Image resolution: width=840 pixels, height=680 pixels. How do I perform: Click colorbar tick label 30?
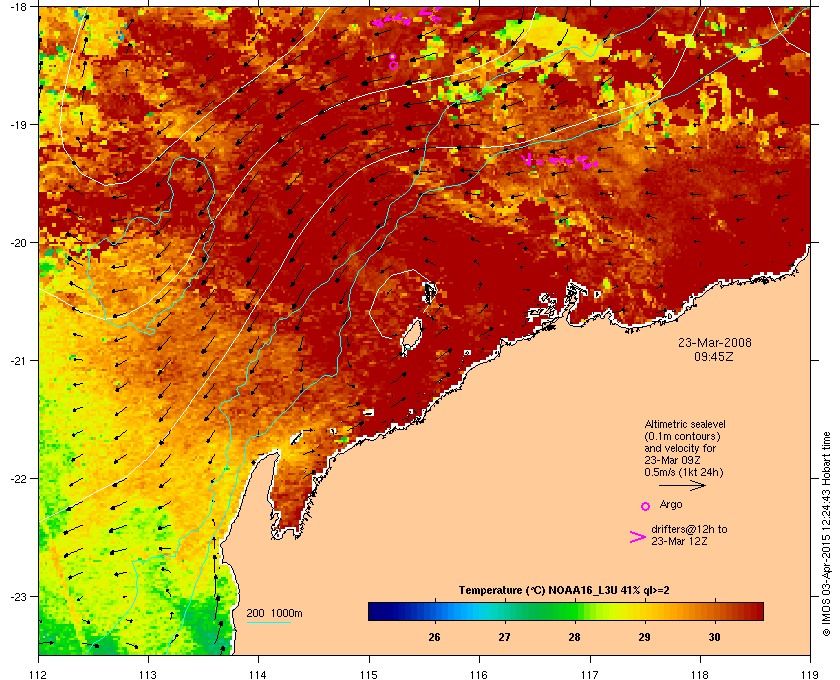714,637
